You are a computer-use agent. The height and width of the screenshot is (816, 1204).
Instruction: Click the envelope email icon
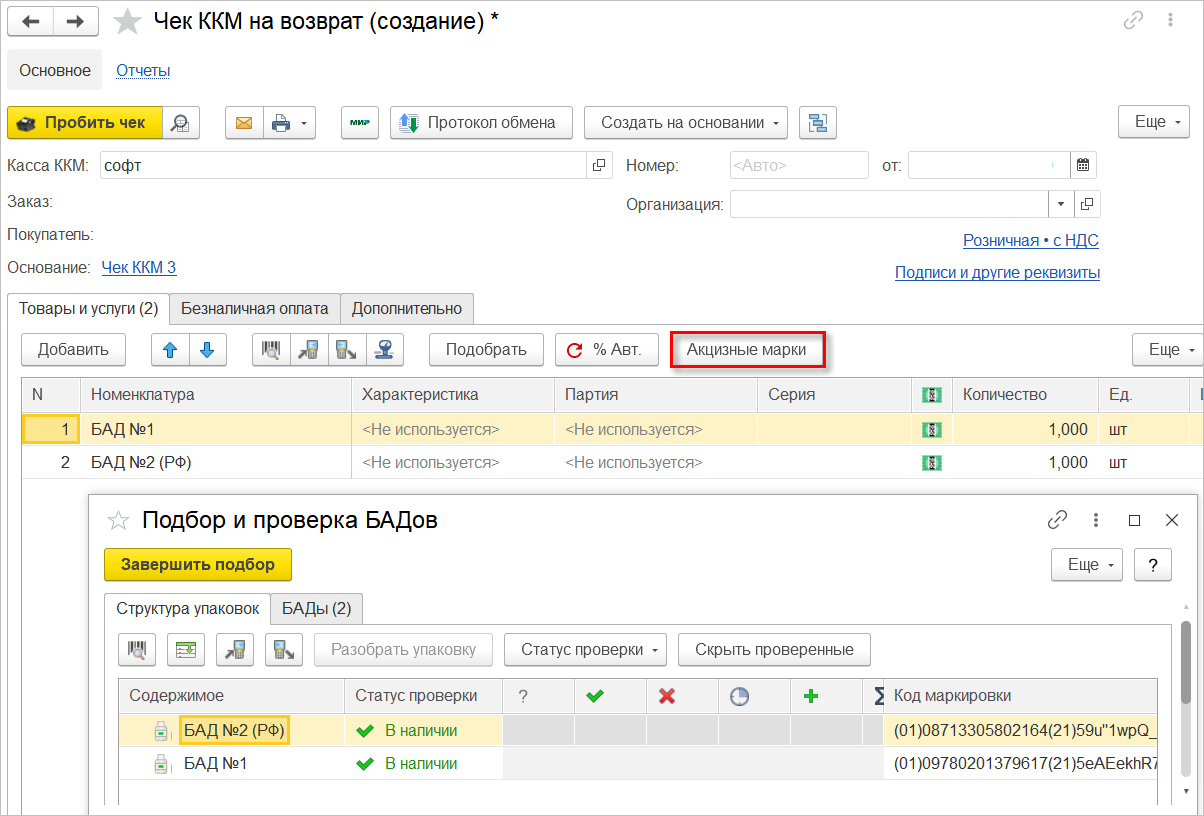pyautogui.click(x=243, y=123)
